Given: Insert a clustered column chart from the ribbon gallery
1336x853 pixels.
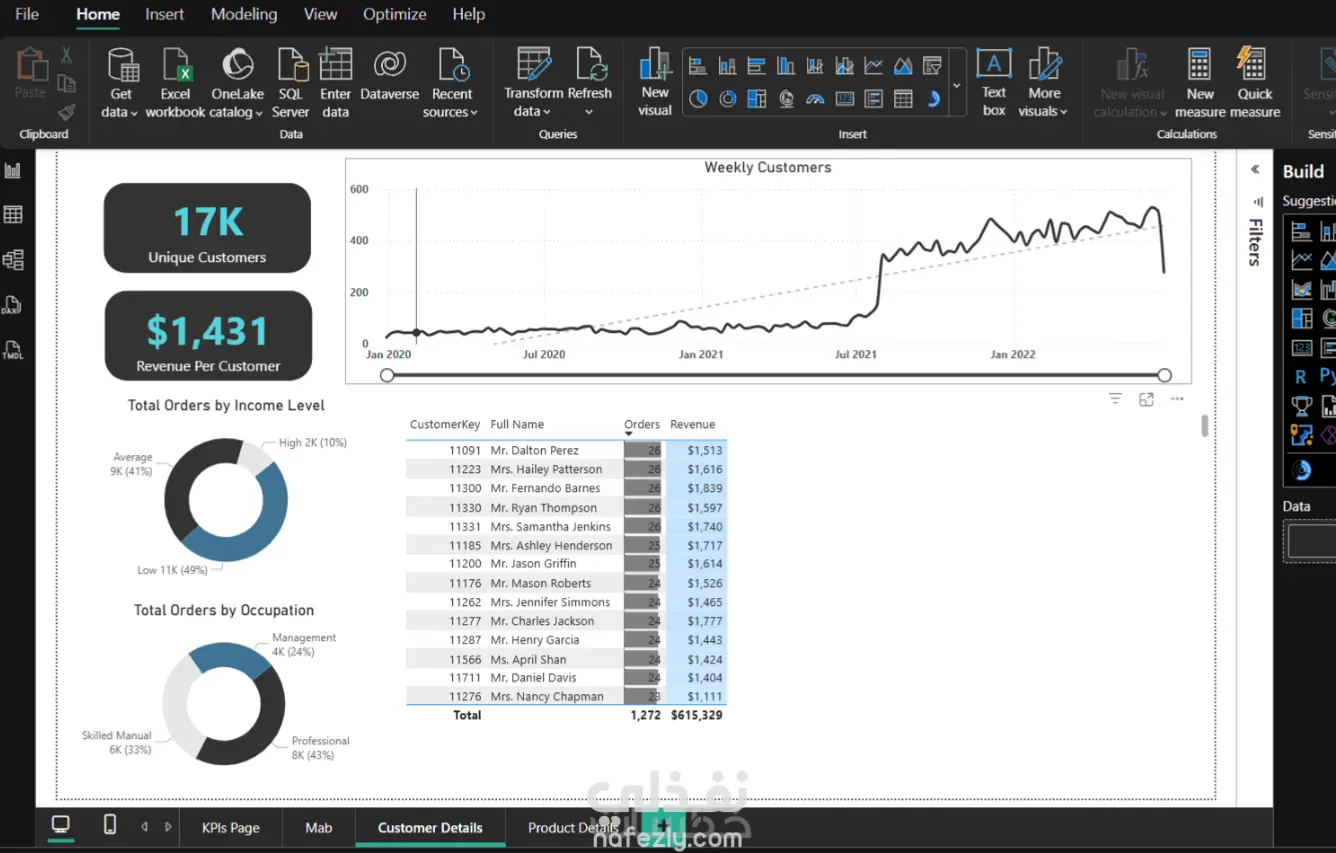Looking at the screenshot, I should tap(786, 66).
